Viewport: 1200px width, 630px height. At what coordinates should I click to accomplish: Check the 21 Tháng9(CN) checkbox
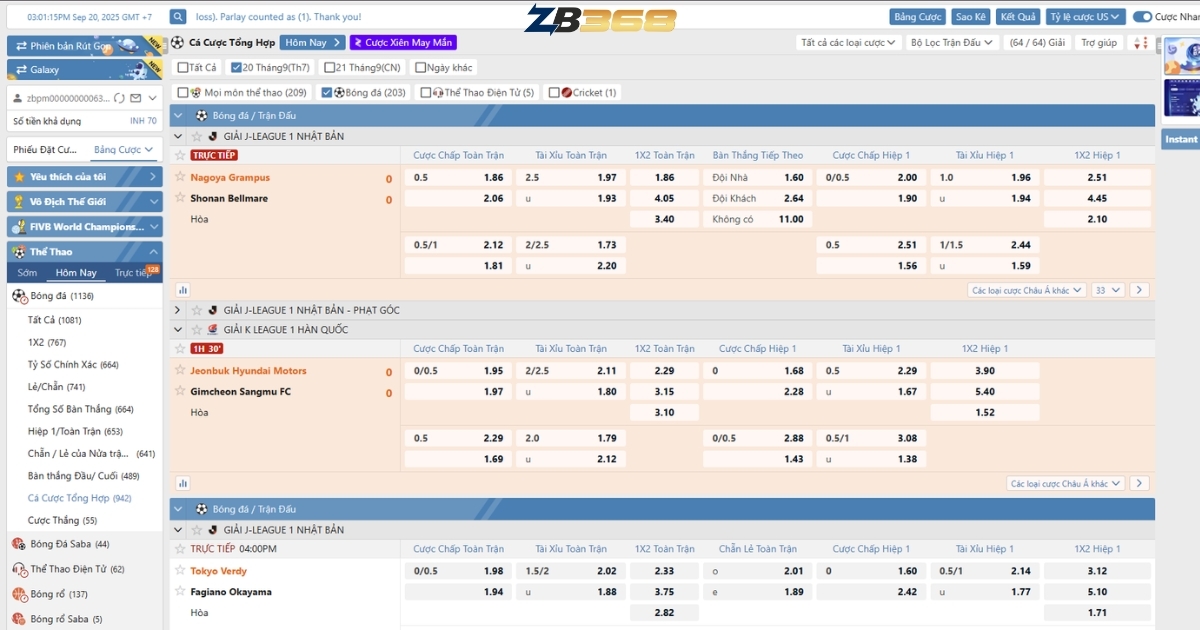(328, 67)
